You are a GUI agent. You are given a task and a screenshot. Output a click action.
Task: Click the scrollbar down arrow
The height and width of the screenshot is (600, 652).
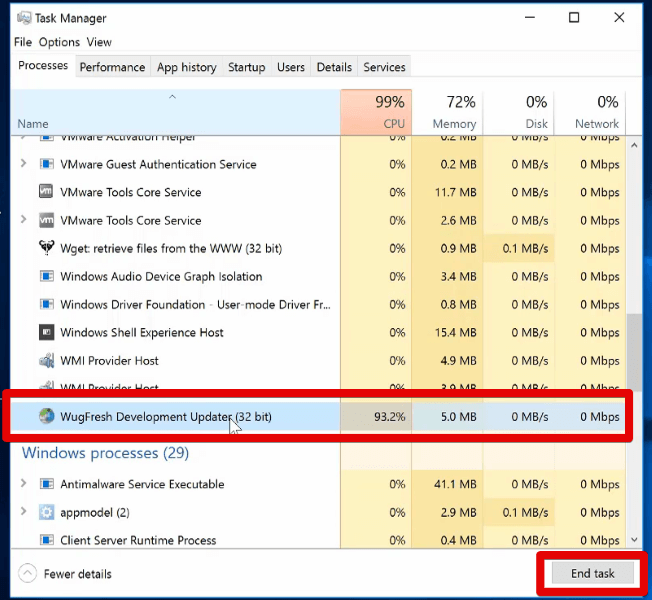click(x=634, y=540)
